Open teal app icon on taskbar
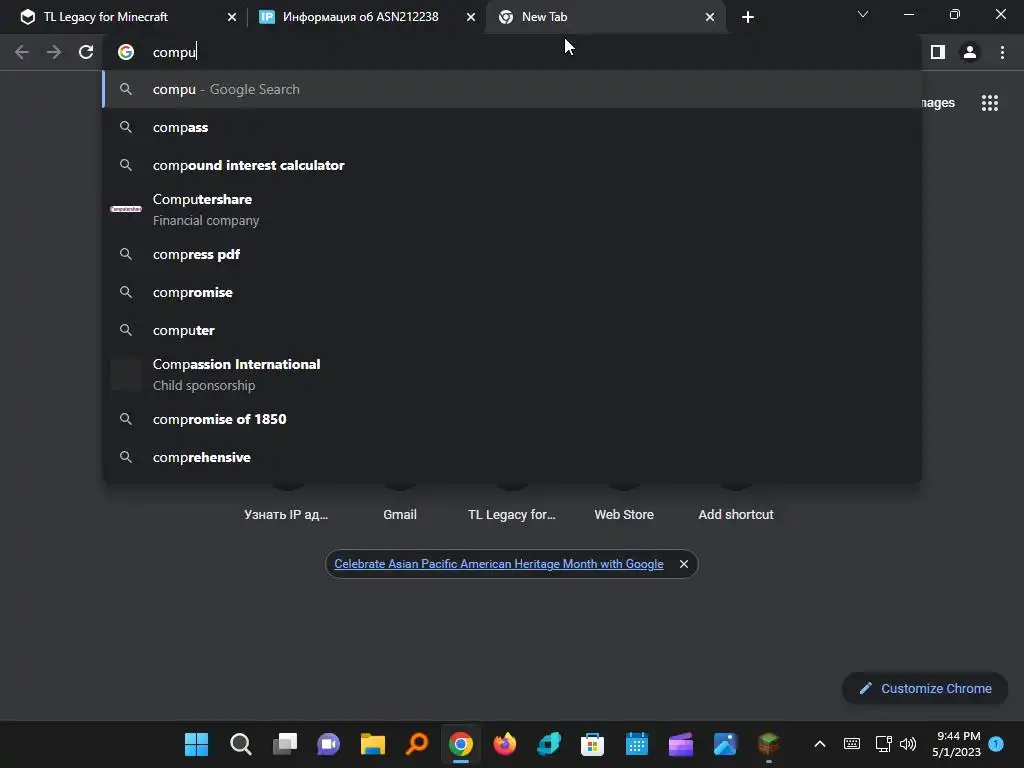Screen dimensions: 1024x768 click(549, 744)
